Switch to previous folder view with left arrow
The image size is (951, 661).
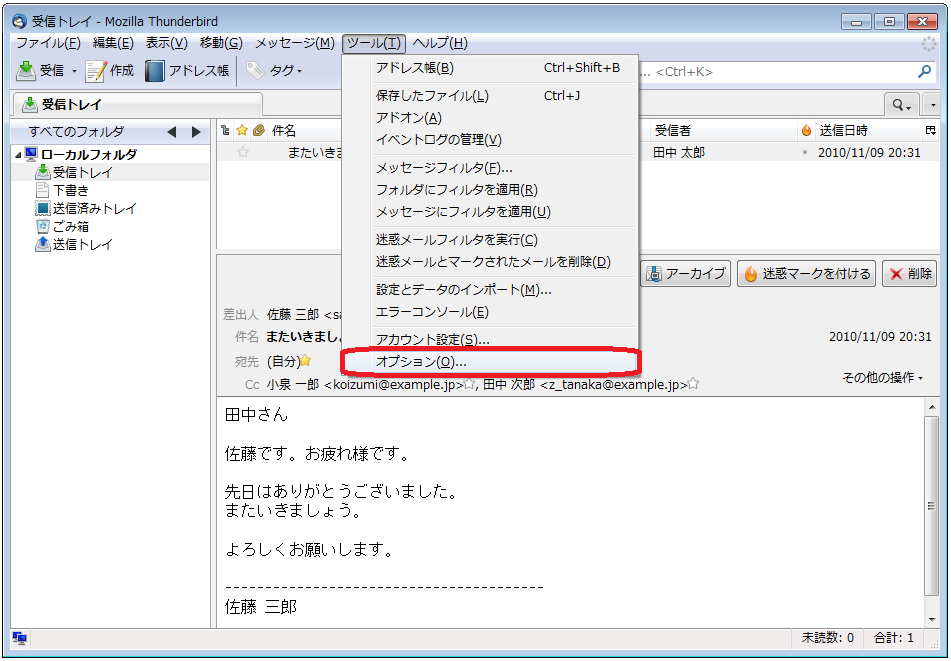pyautogui.click(x=172, y=132)
